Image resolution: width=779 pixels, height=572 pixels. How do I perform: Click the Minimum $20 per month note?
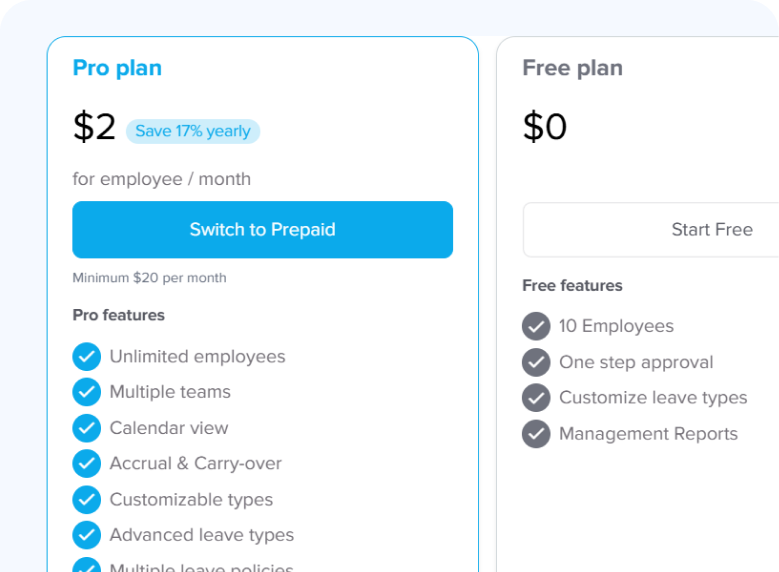pos(149,278)
